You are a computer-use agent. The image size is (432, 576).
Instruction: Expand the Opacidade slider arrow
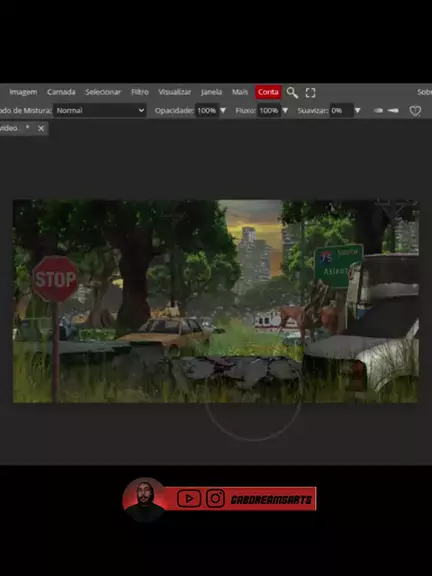(x=223, y=111)
